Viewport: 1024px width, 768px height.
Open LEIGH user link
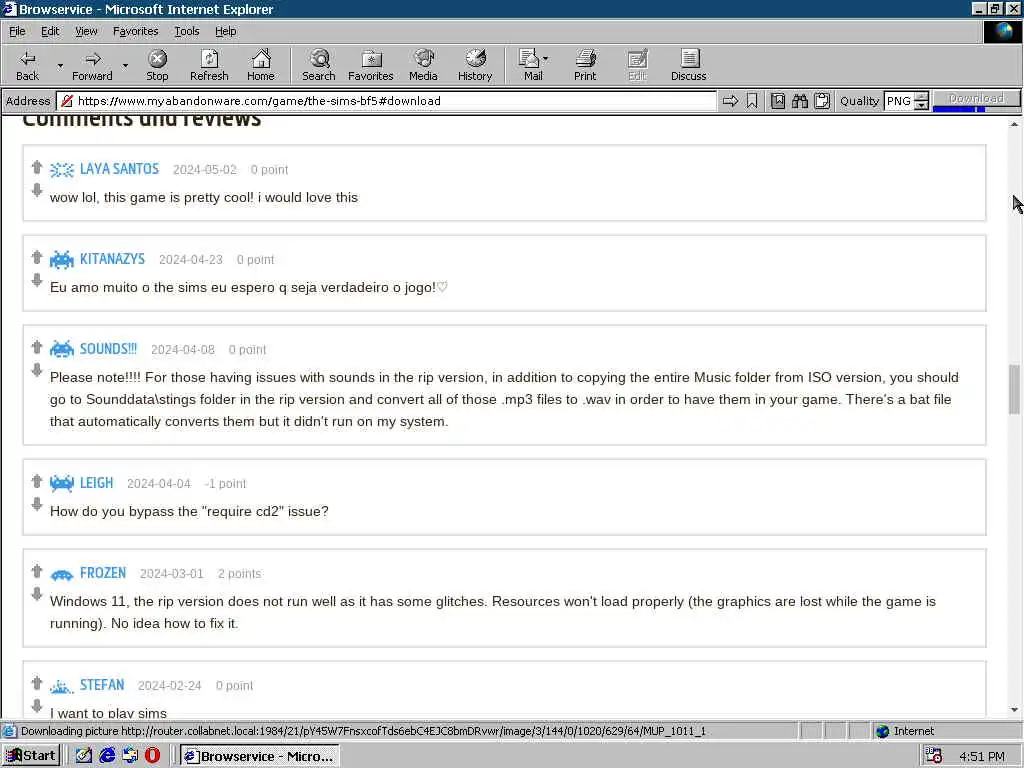coord(96,483)
